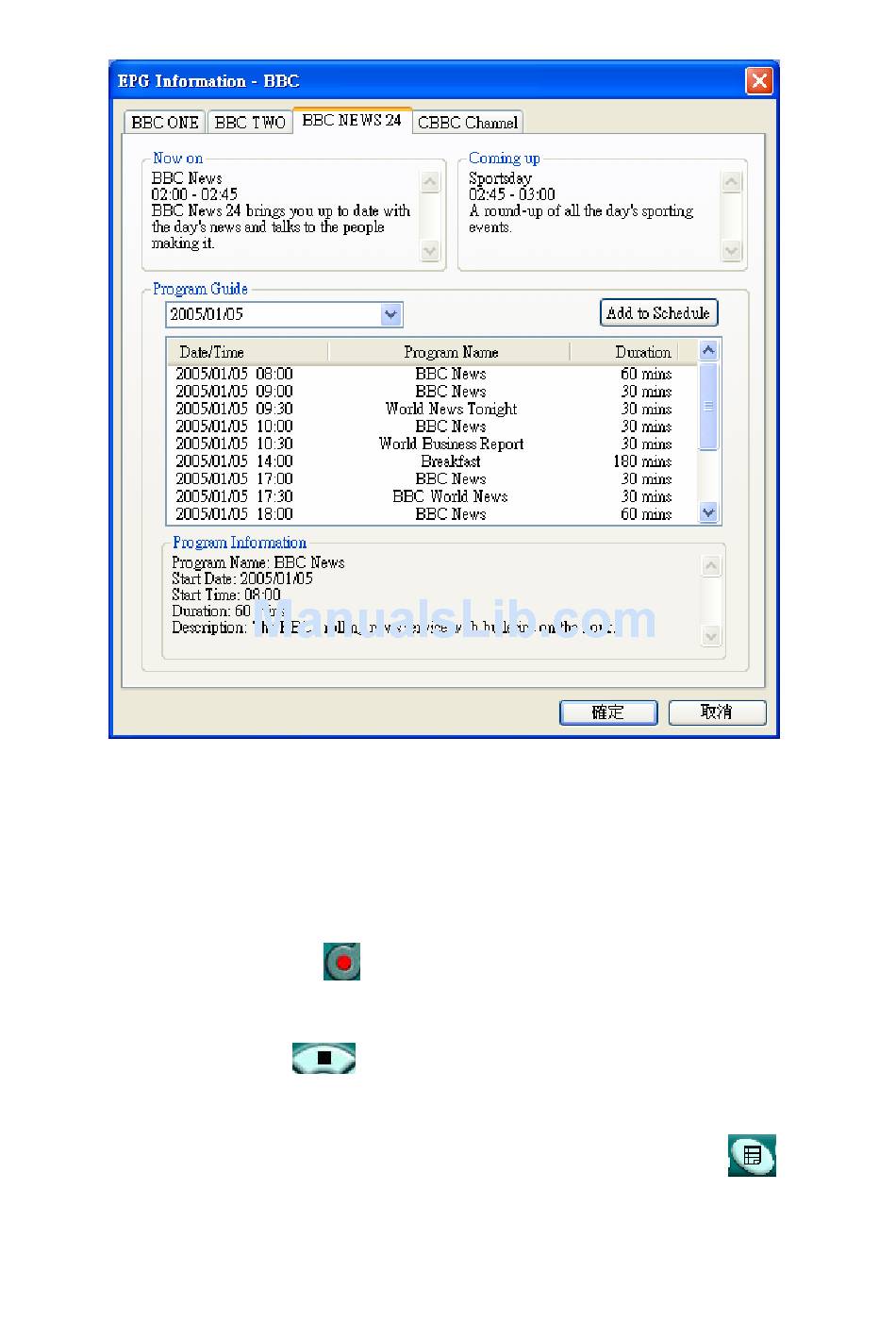Click the Coming up scroll down arrow

pos(732,250)
